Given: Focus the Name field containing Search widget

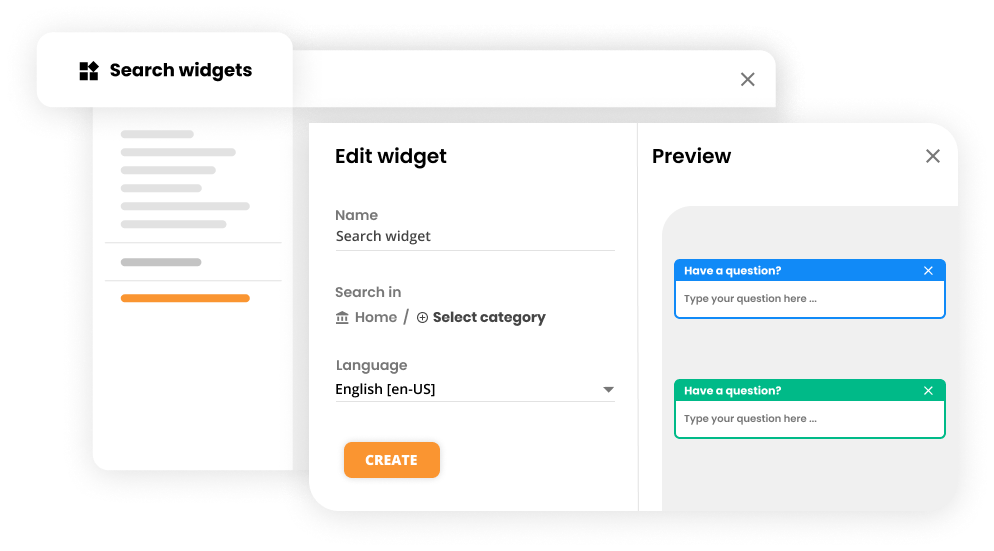Looking at the screenshot, I should (x=474, y=237).
